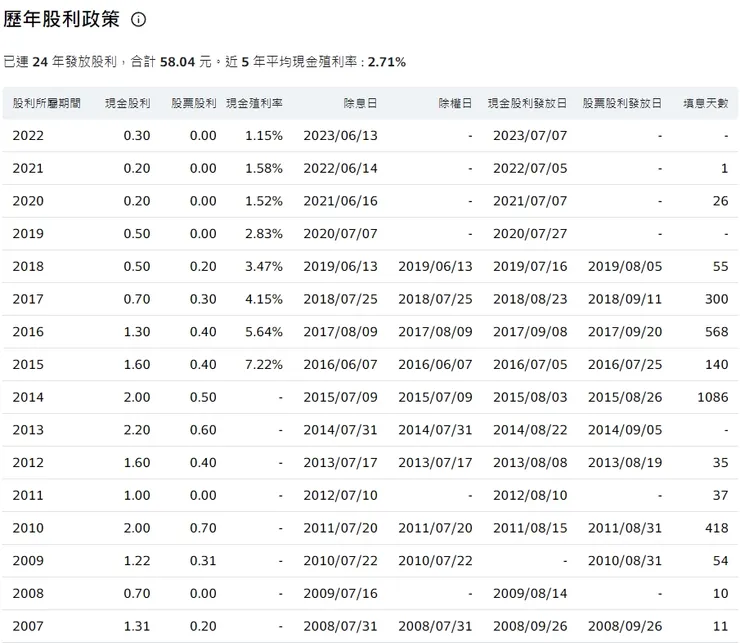
Task: Select the 2014 year cell
Action: pos(28,398)
